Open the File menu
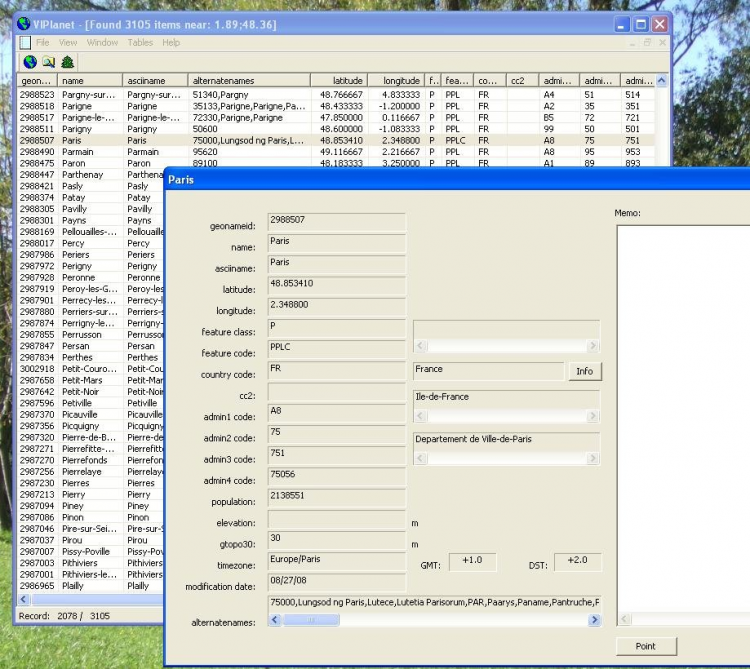The image size is (750, 669). pyautogui.click(x=43, y=43)
